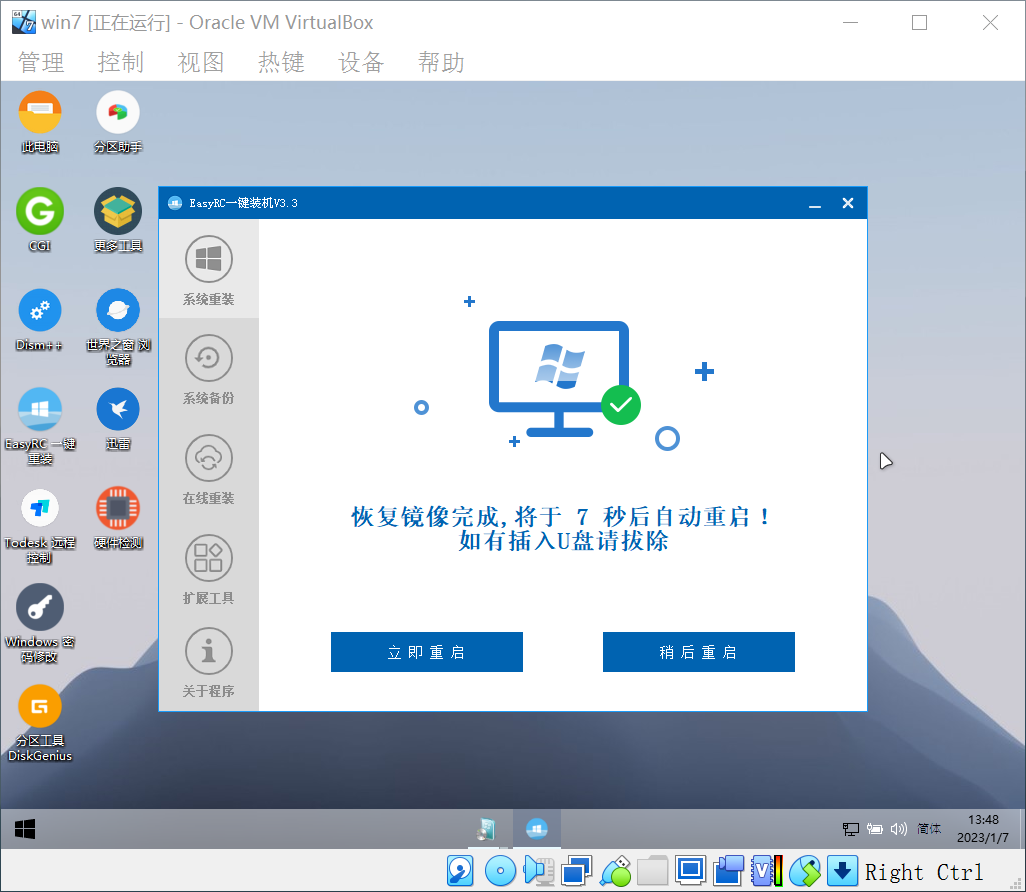The height and width of the screenshot is (892, 1026).
Task: Launch the EasyRC一键重装 desktop icon
Action: (40, 426)
